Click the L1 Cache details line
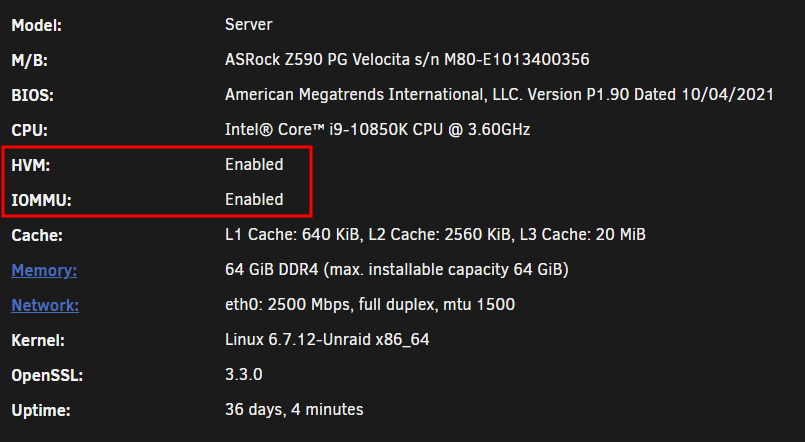805x442 pixels. 435,235
